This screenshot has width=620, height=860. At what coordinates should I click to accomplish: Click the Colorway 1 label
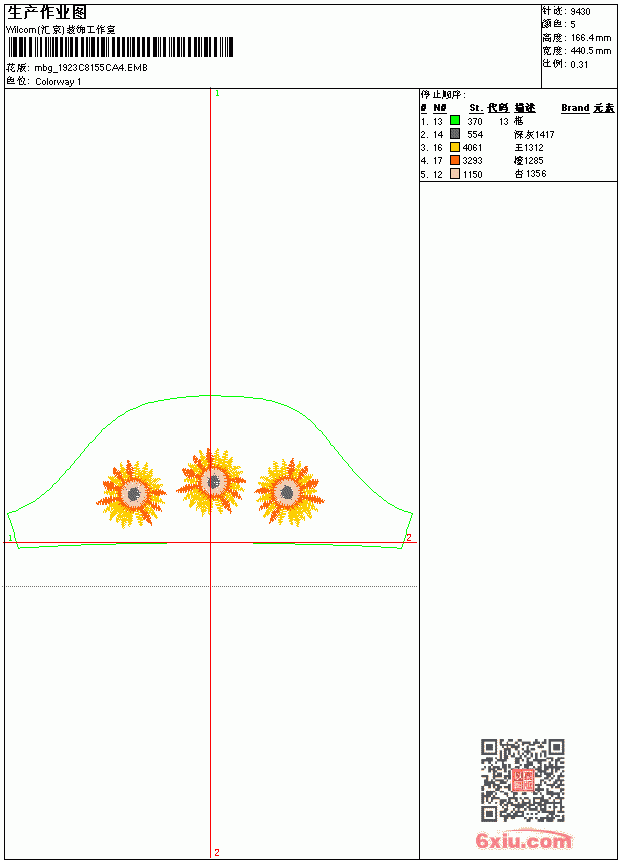click(58, 82)
